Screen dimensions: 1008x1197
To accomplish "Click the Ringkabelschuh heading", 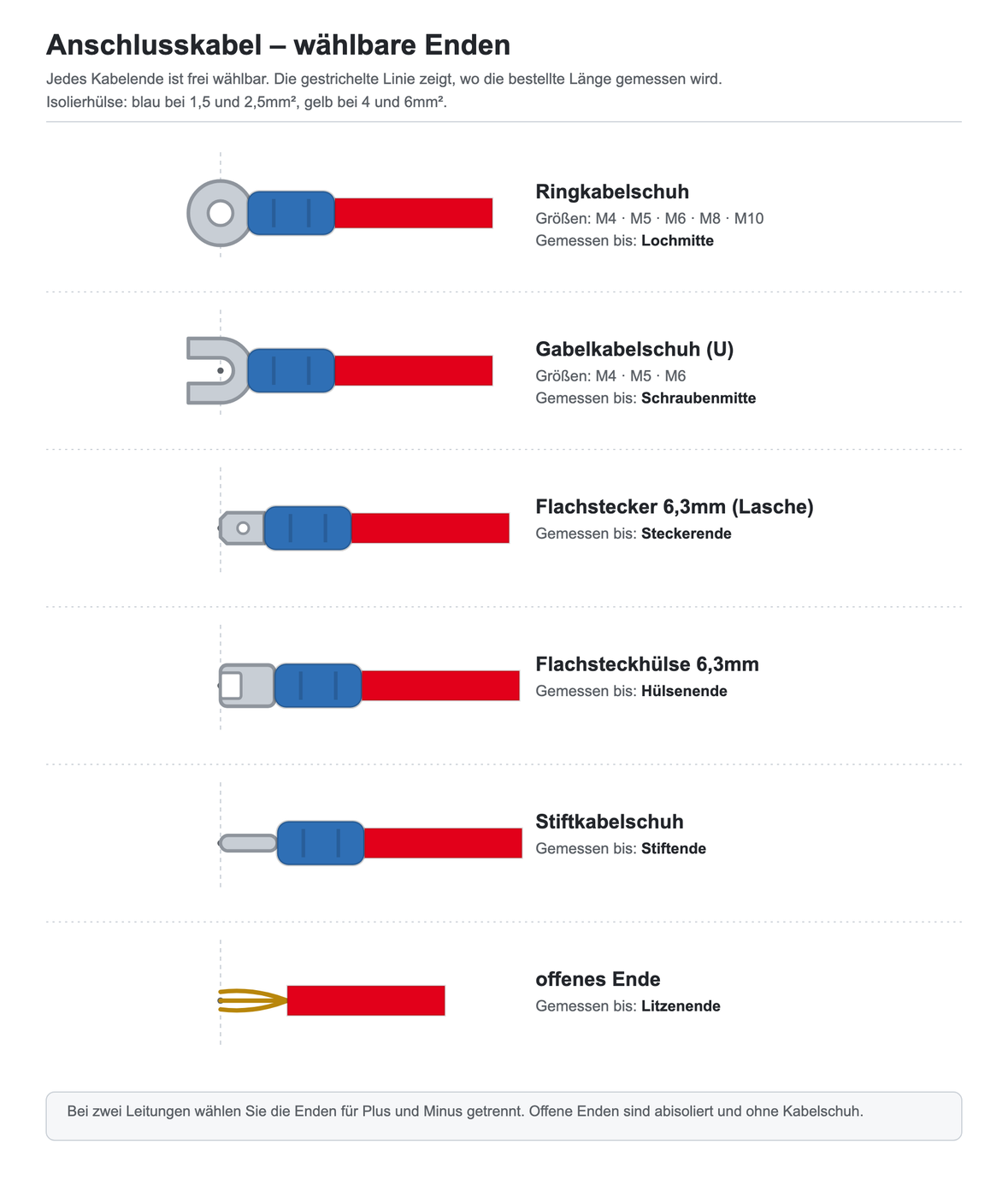I will coord(612,192).
